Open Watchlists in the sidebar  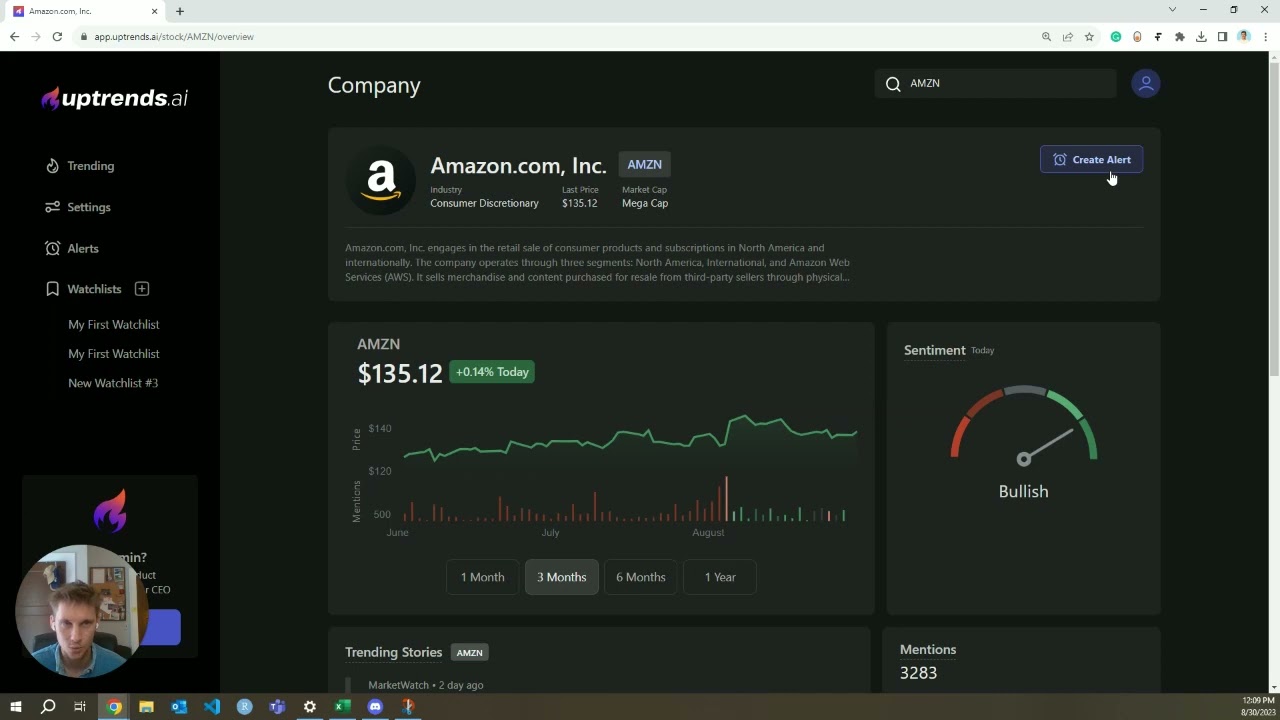point(83,289)
